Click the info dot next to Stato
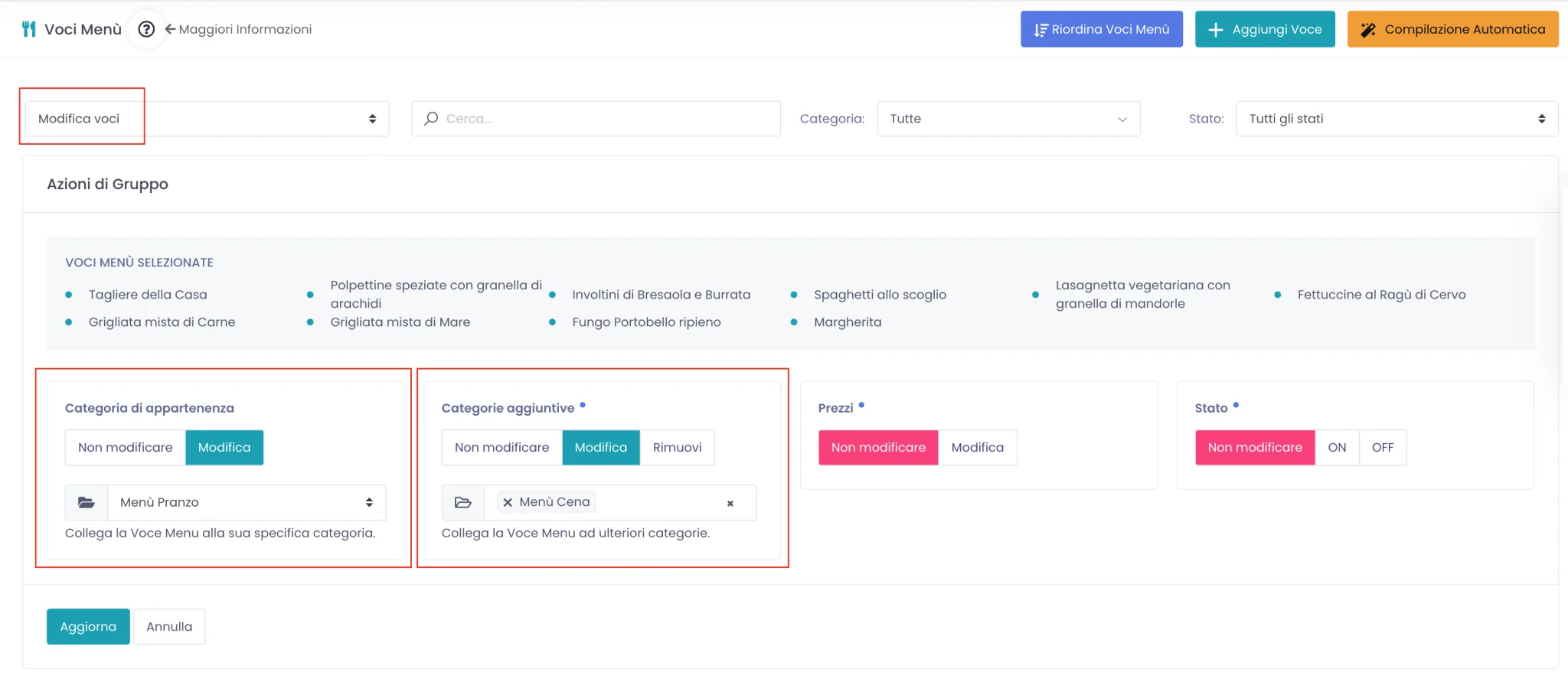The image size is (1568, 682). tap(1236, 405)
